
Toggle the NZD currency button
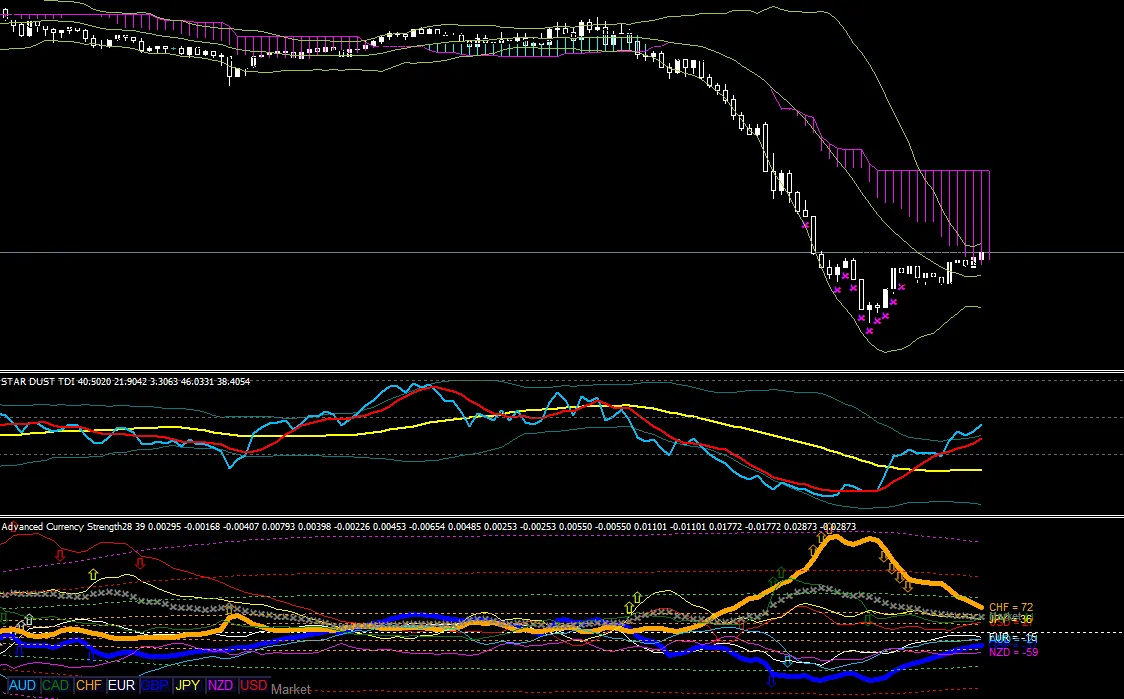click(220, 685)
